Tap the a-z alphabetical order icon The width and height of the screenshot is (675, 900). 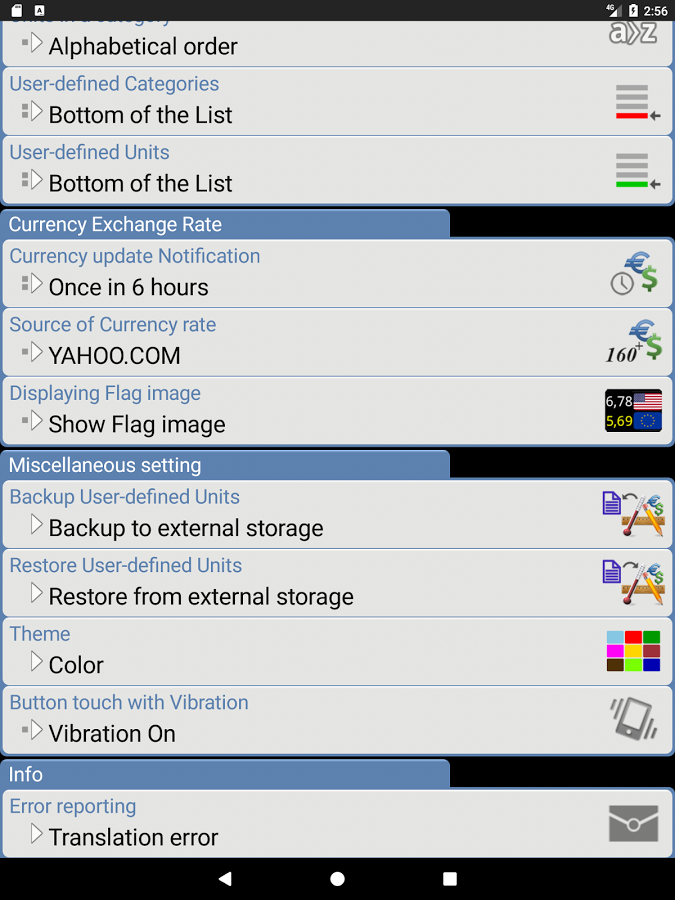pos(633,33)
